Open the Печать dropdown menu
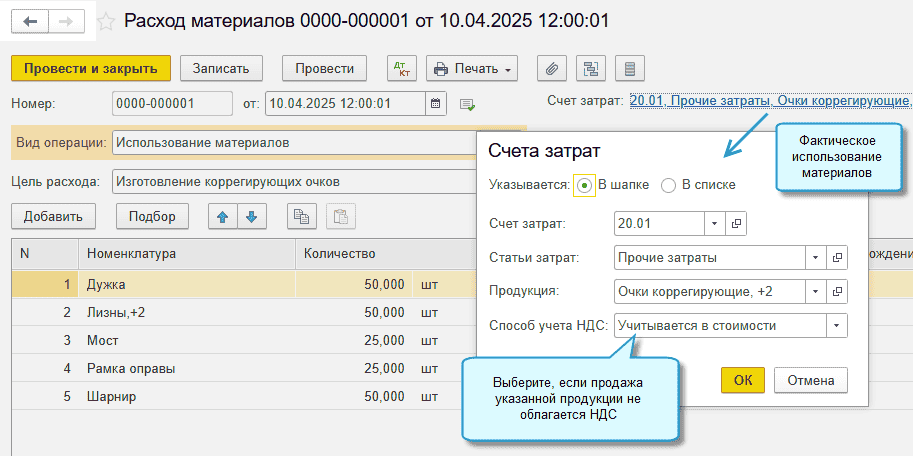The image size is (913, 456). coord(472,68)
